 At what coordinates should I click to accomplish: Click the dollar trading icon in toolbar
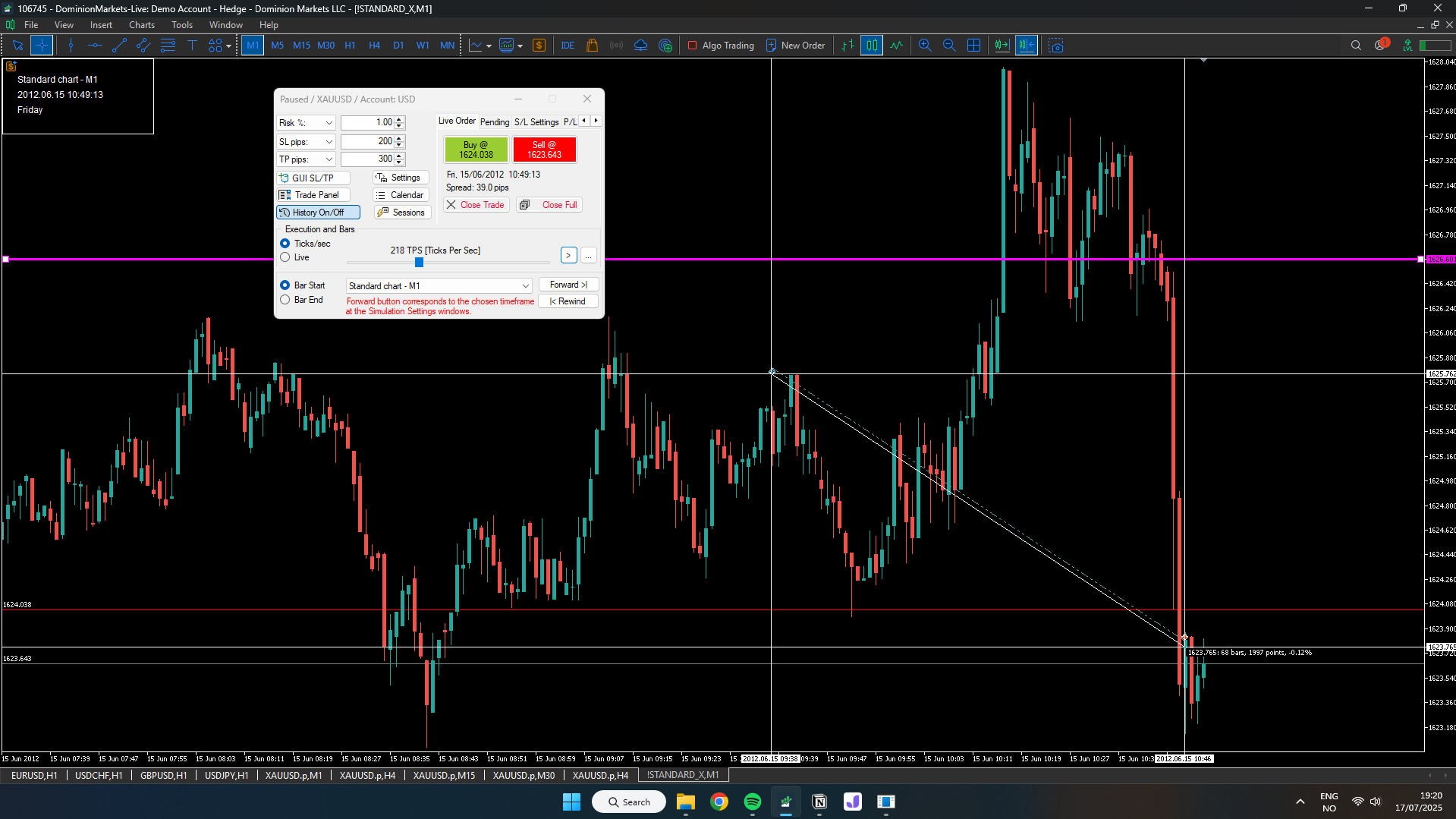tap(539, 46)
